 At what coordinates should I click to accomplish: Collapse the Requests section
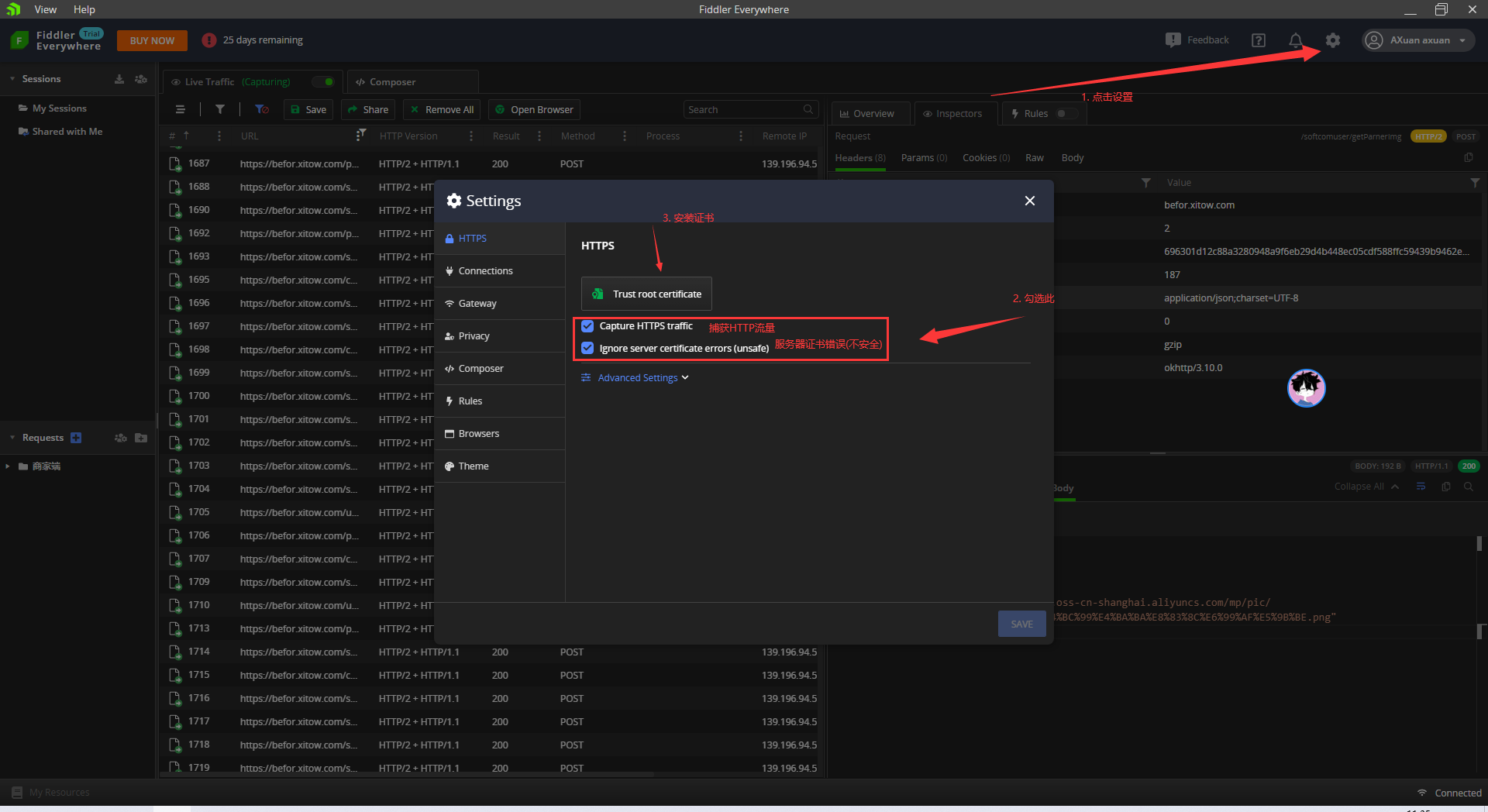pyautogui.click(x=12, y=438)
